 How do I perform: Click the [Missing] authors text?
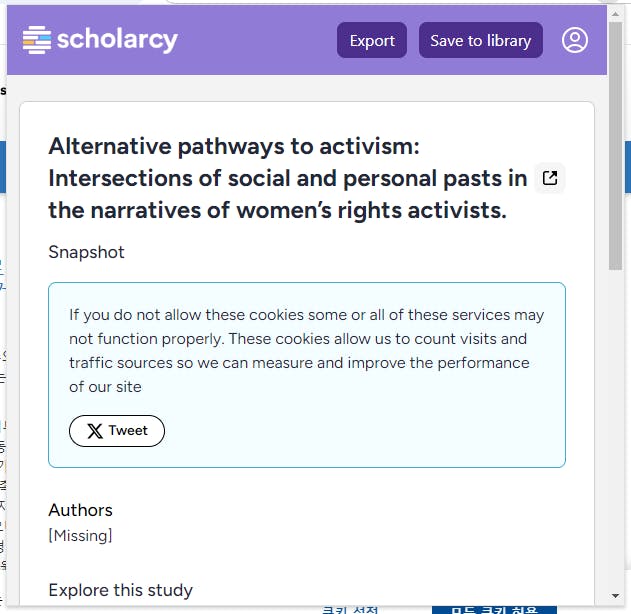click(80, 536)
